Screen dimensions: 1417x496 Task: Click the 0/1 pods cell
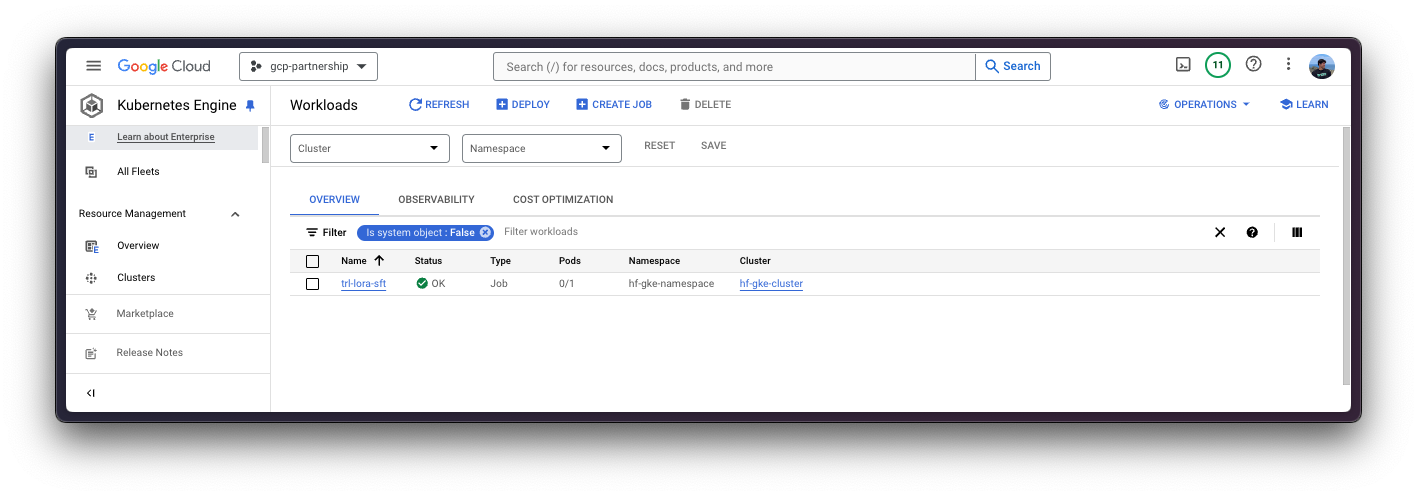pyautogui.click(x=566, y=284)
